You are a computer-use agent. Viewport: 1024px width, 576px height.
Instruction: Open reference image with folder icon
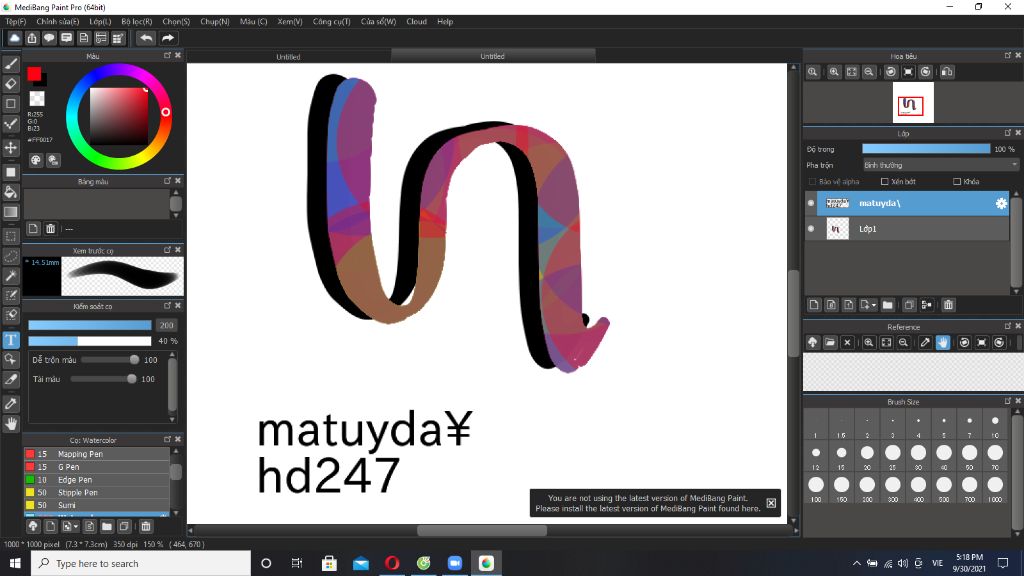point(830,342)
